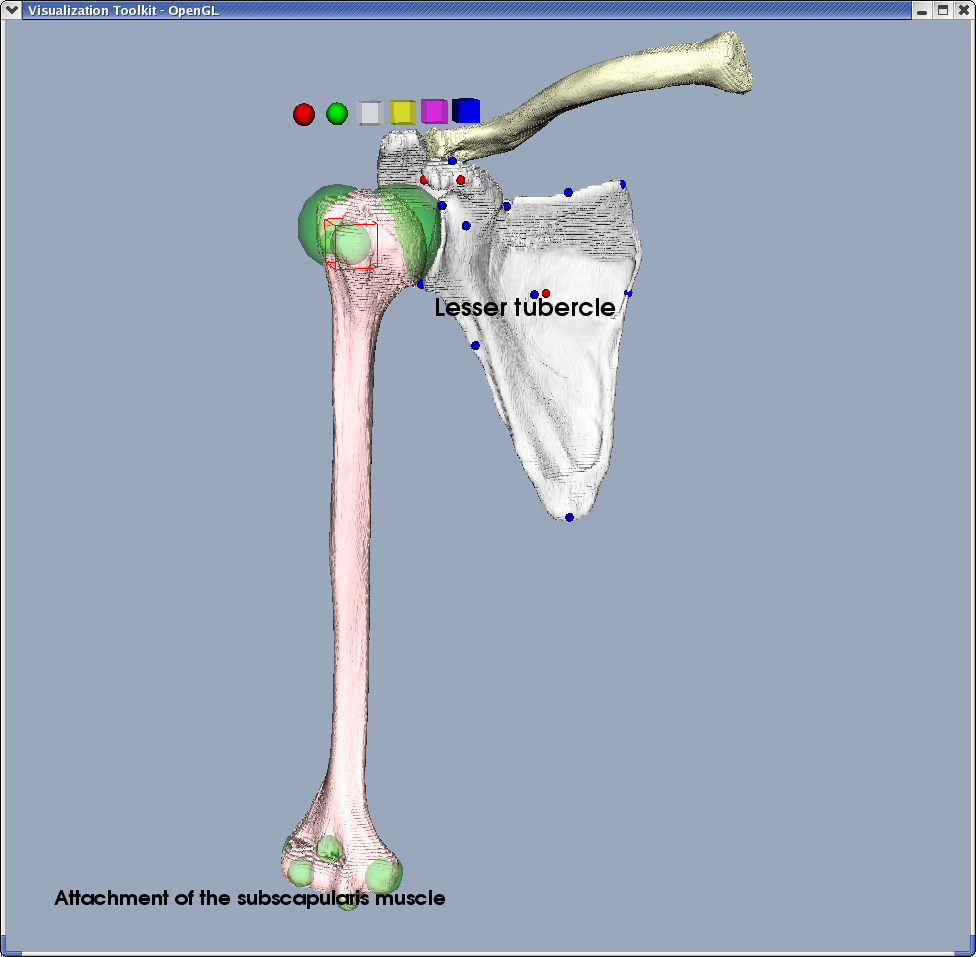Click the red landmark beside the 'Lesser tubercle' text

coord(546,293)
